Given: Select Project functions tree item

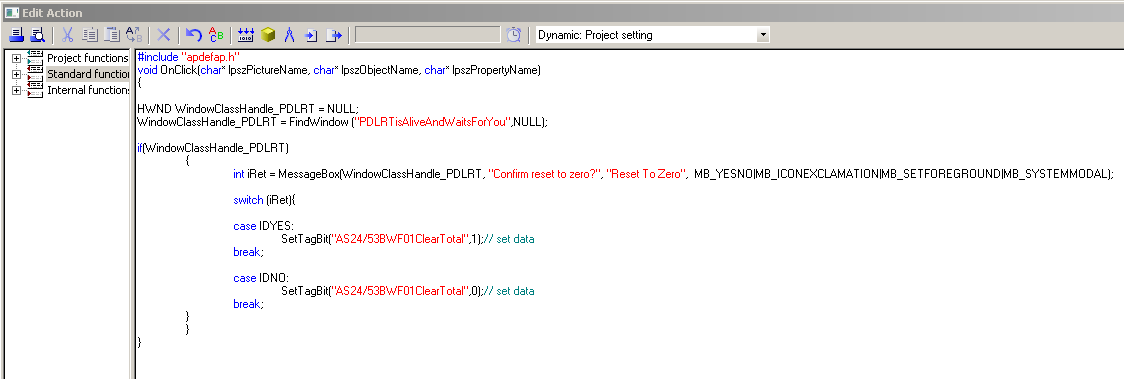Looking at the screenshot, I should point(87,58).
